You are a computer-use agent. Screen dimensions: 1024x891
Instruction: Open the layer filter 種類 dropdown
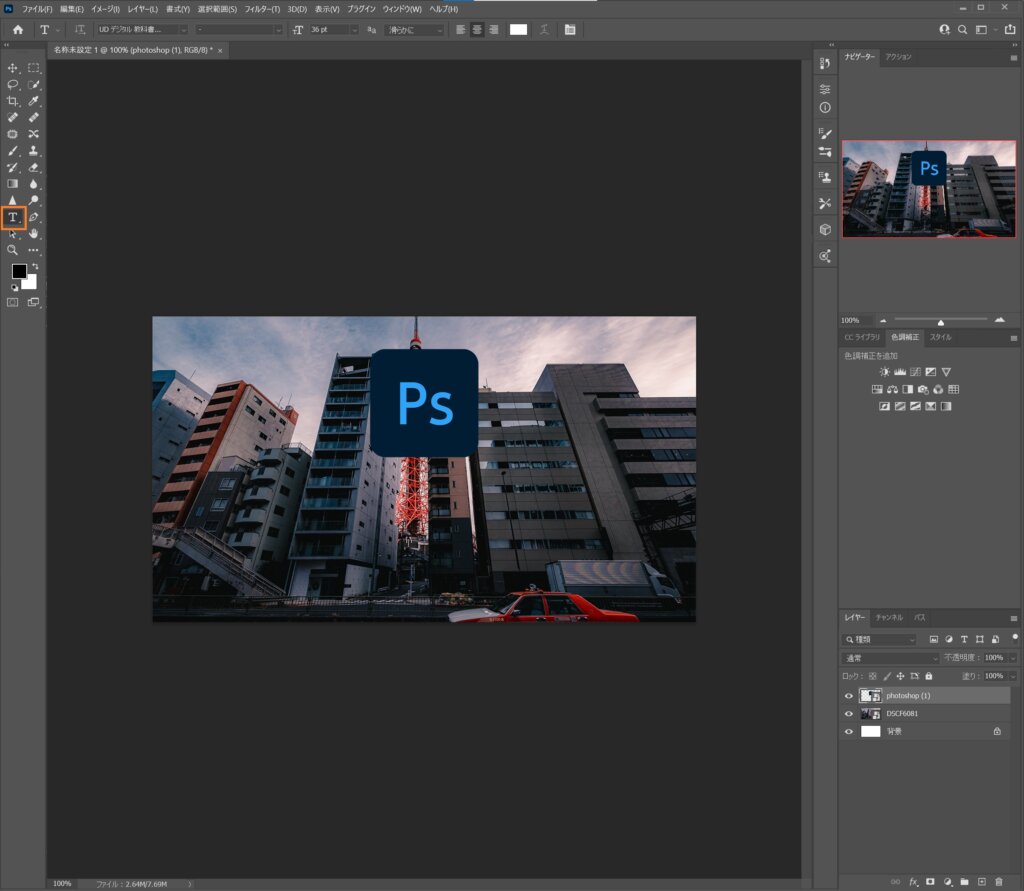[880, 639]
